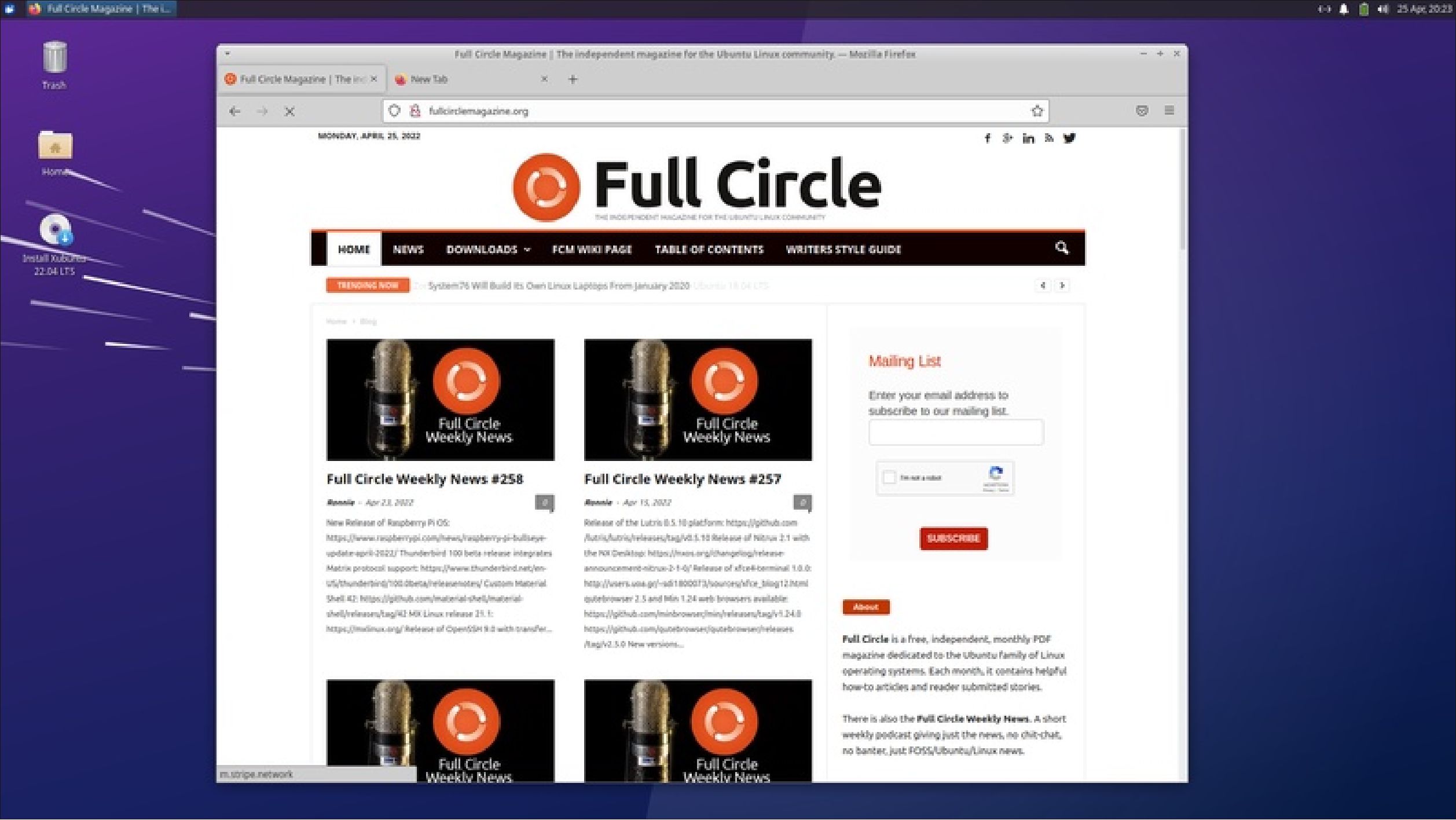Open the volume indicator in the tray
Viewport: 1456px width, 820px height.
(x=1383, y=9)
